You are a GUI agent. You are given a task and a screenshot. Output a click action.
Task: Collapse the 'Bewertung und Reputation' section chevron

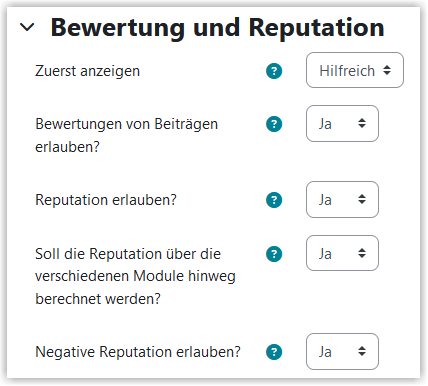[x=27, y=27]
